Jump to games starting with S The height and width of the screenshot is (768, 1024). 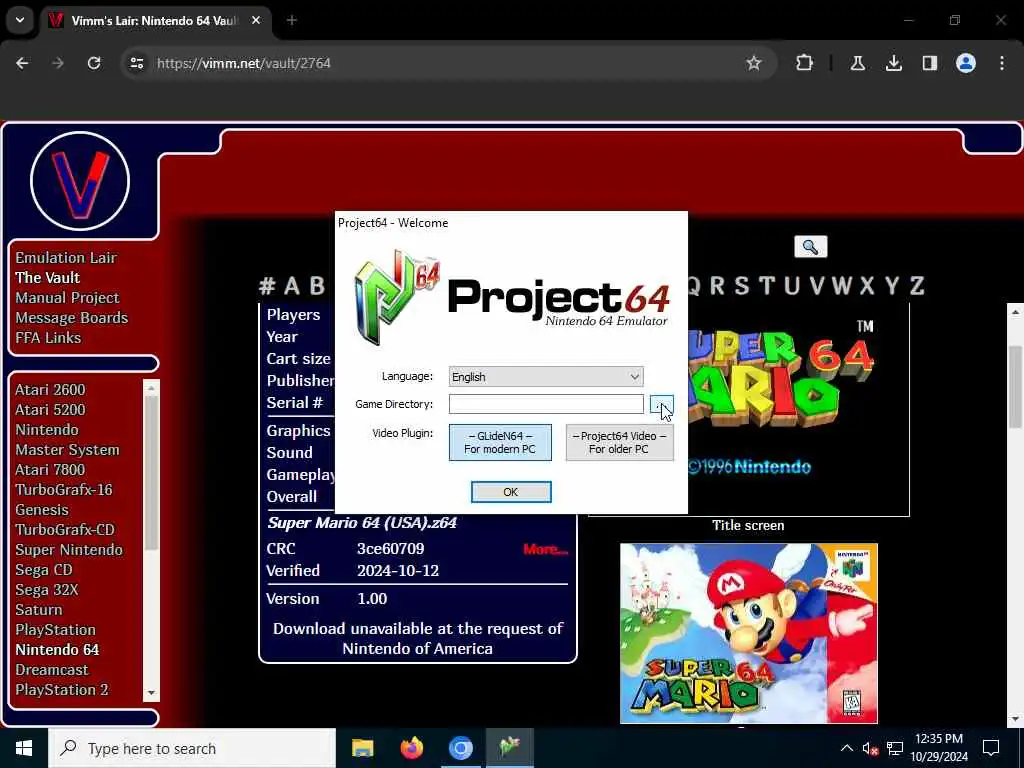pyautogui.click(x=742, y=285)
